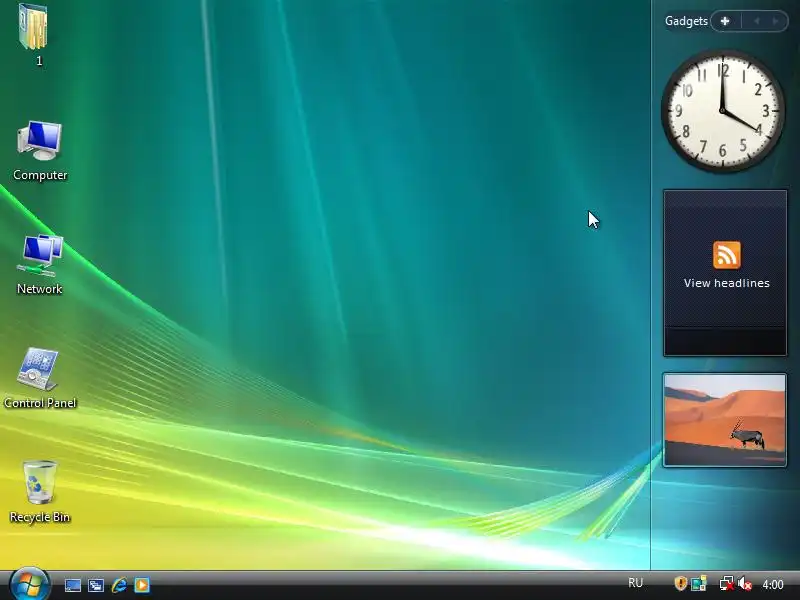Click the muted volume tray icon

click(744, 583)
